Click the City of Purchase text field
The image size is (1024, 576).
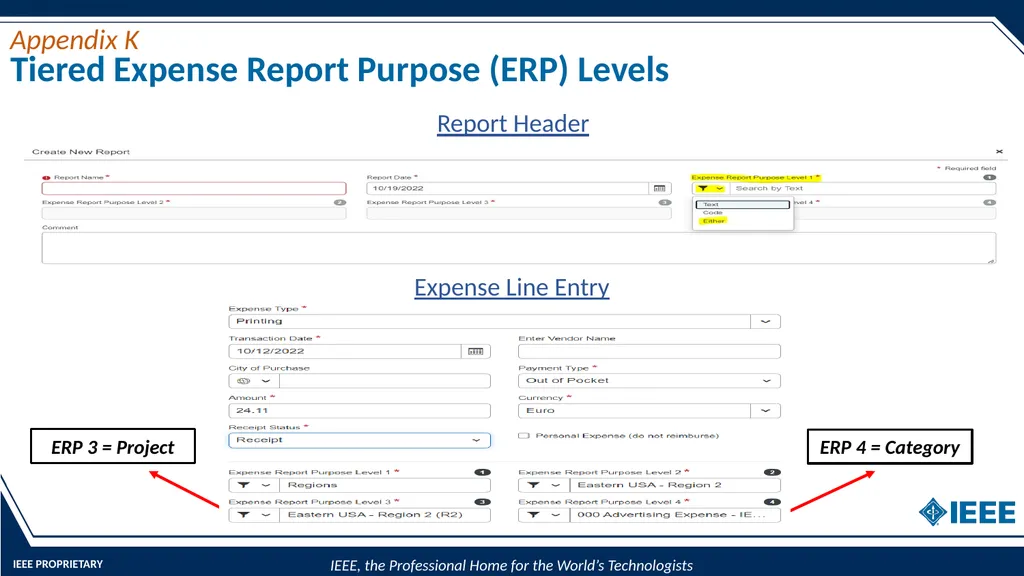click(385, 381)
